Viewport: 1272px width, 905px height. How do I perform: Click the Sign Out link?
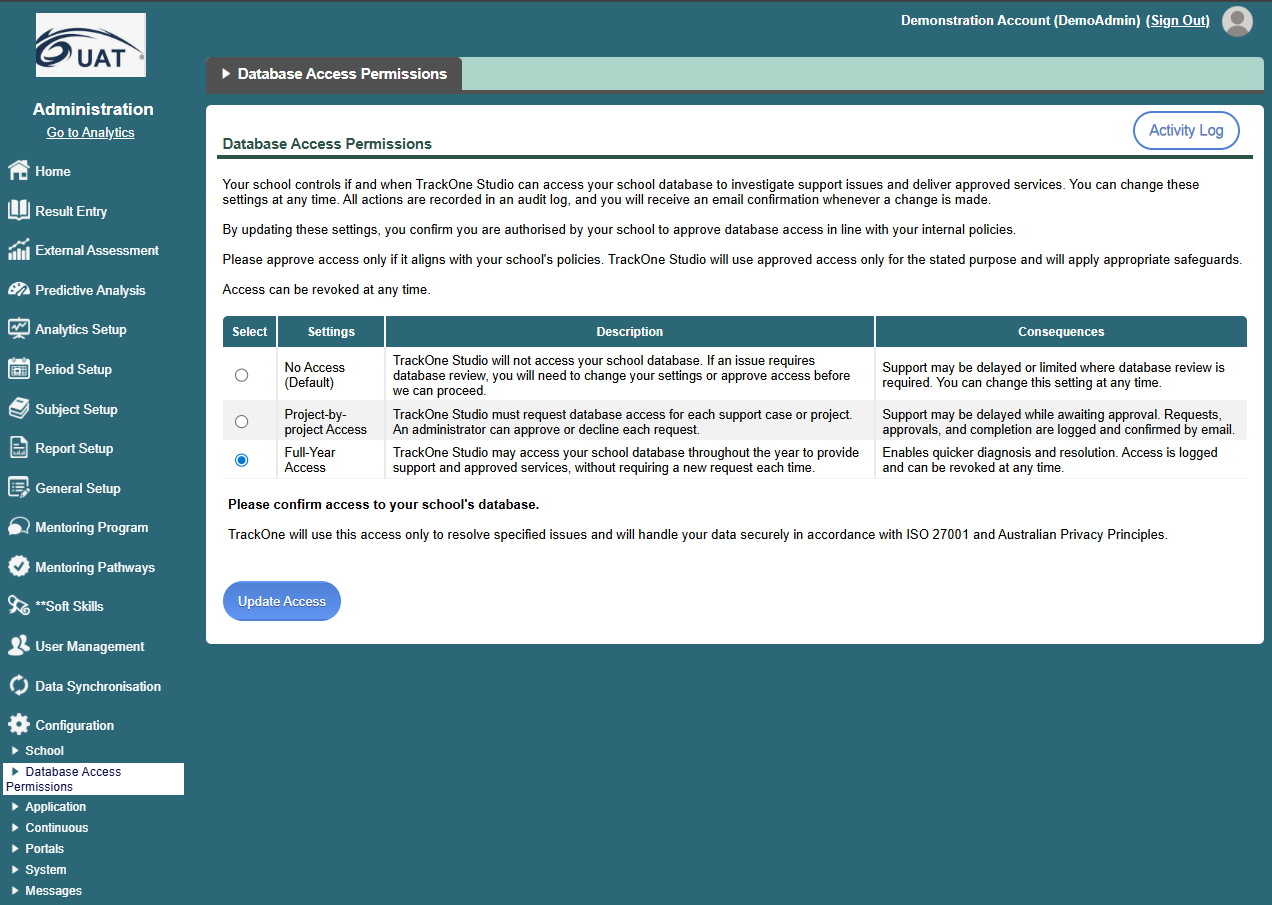click(x=1179, y=20)
